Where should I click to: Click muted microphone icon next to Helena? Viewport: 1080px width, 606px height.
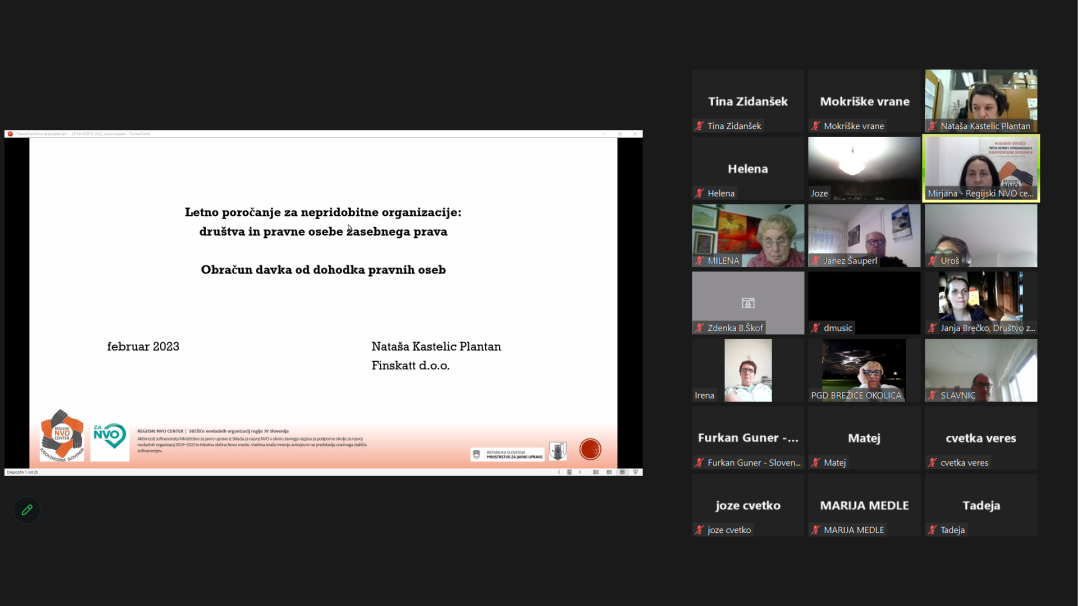(x=700, y=193)
